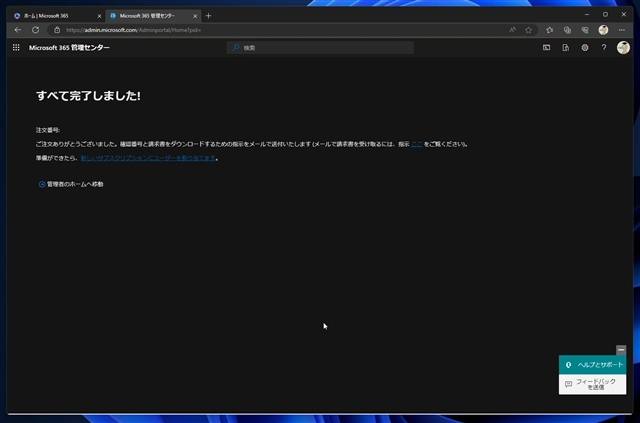Open the document icon in admin header
Viewport: 640px width, 423px height.
pyautogui.click(x=565, y=48)
